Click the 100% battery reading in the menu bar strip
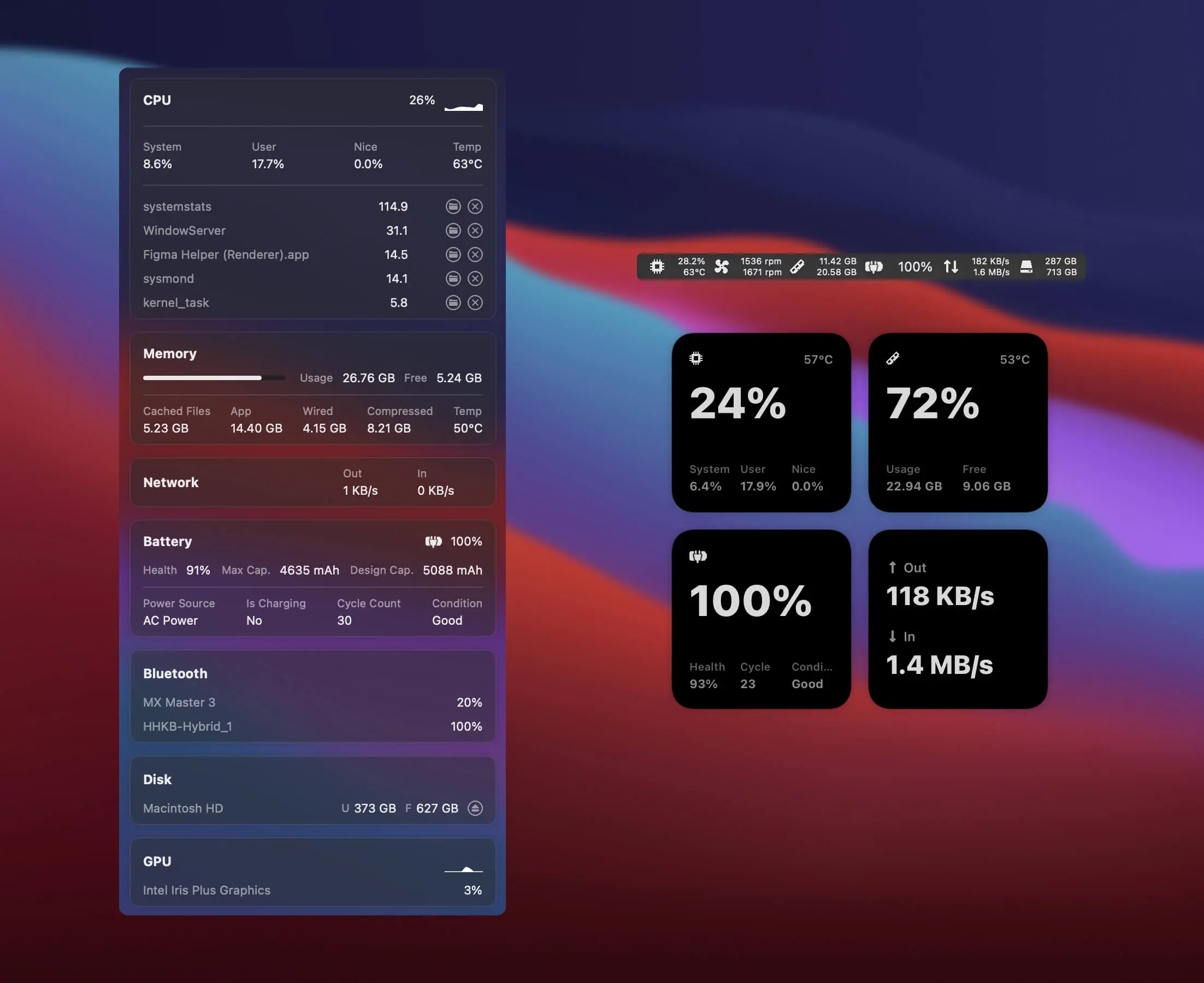 914,267
